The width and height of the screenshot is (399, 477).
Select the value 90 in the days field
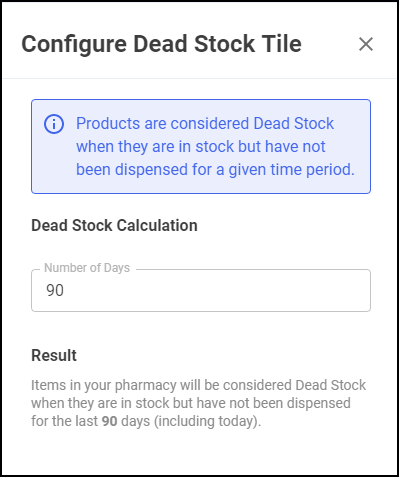(x=55, y=290)
